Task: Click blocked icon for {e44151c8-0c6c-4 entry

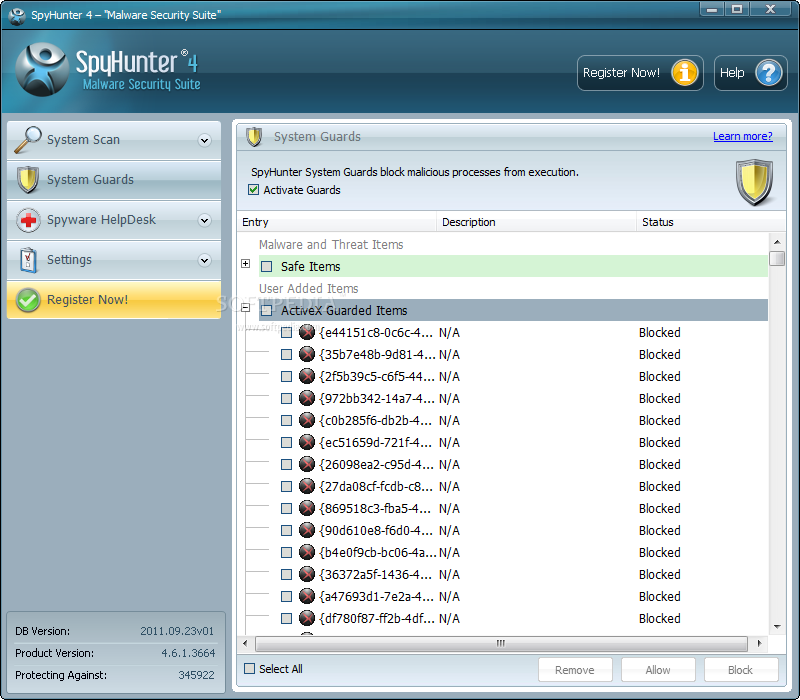Action: [307, 333]
